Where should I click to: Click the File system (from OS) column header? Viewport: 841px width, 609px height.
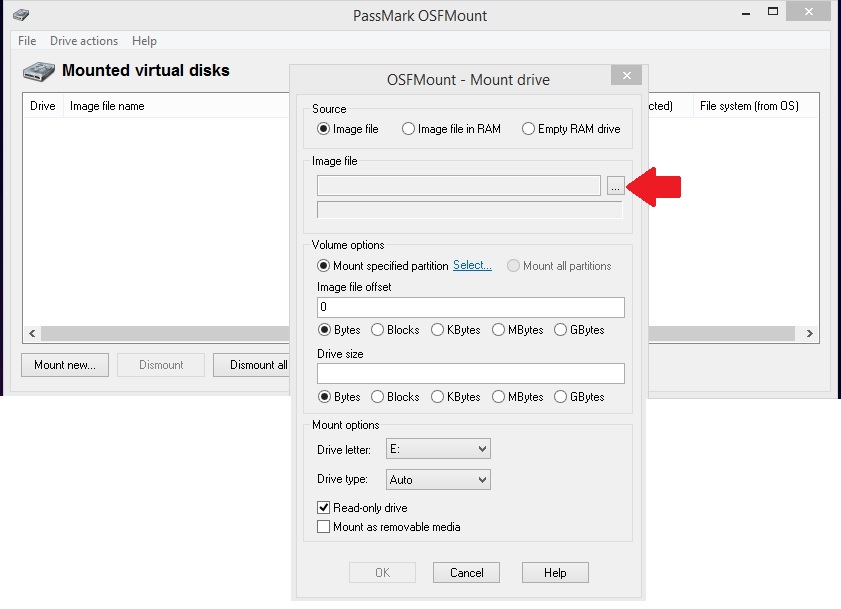[756, 106]
